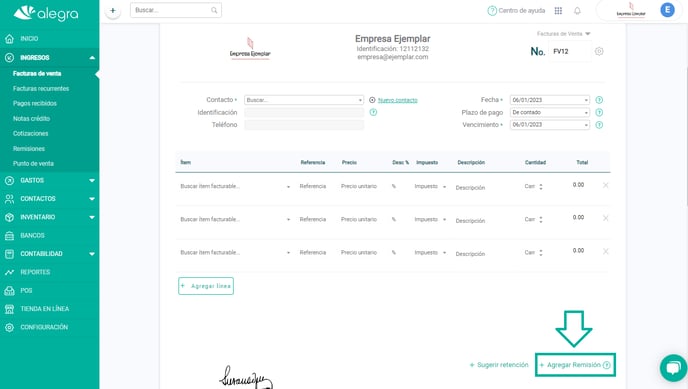Open Centro de ayuda help link
The image size is (688, 389).
[516, 11]
